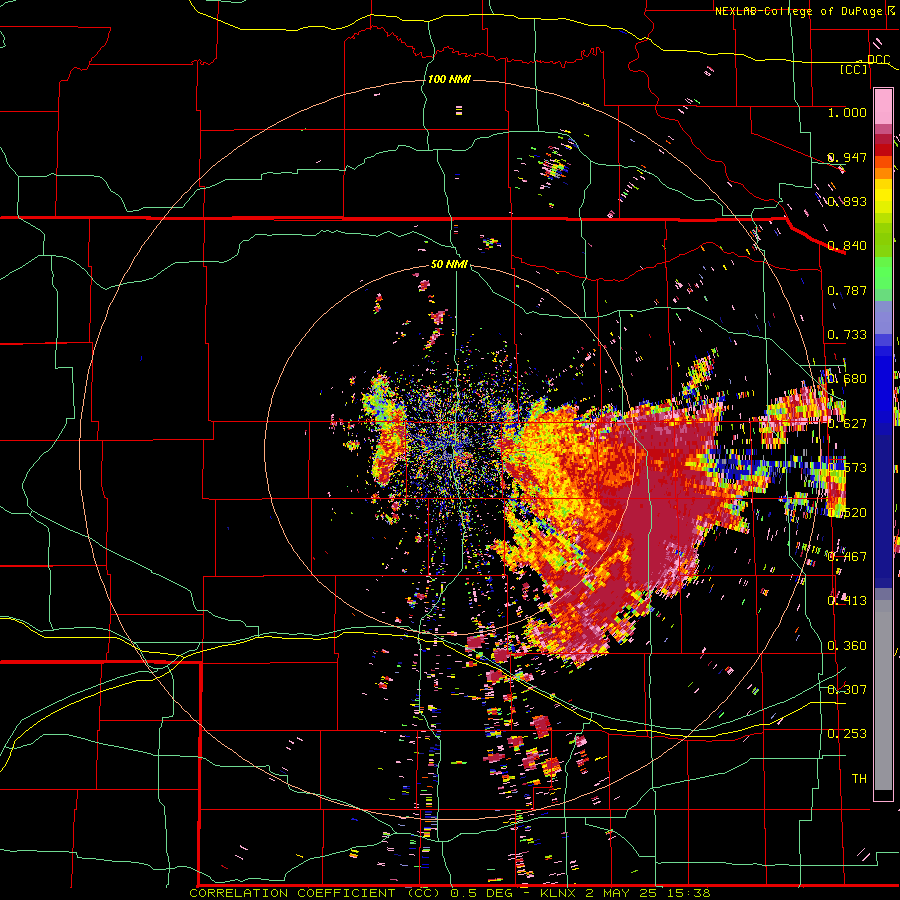900x900 pixels.
Task: Click the TH label on legend
Action: tap(859, 778)
